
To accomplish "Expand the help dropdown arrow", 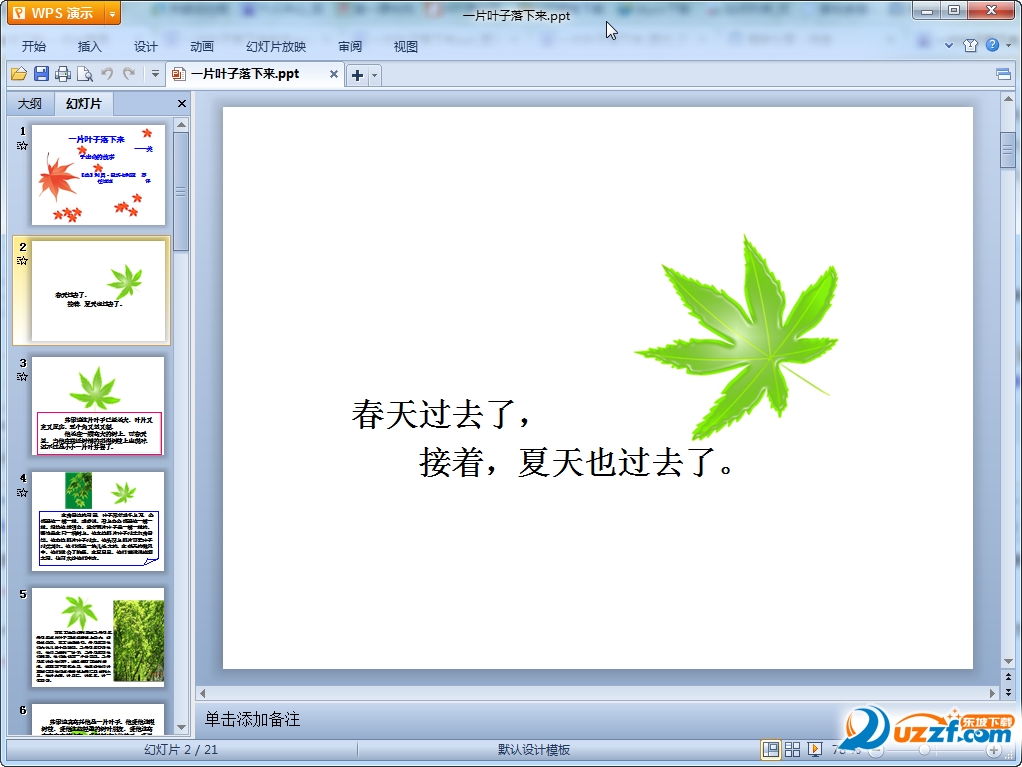I will point(1008,45).
